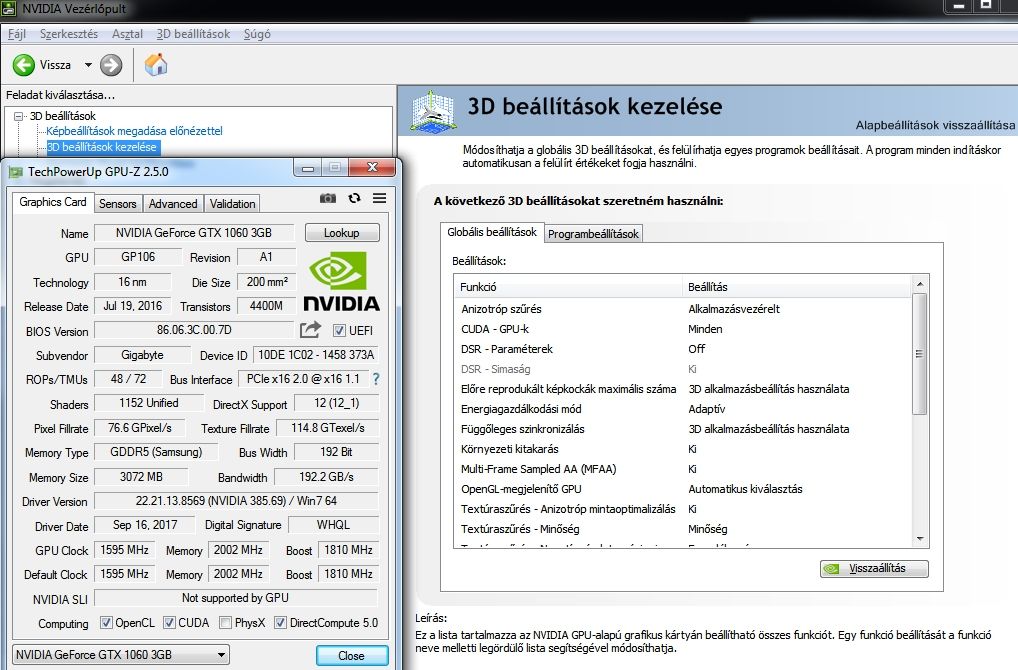Image resolution: width=1018 pixels, height=670 pixels.
Task: Open the Vissza history dropdown arrow
Action: pos(88,65)
